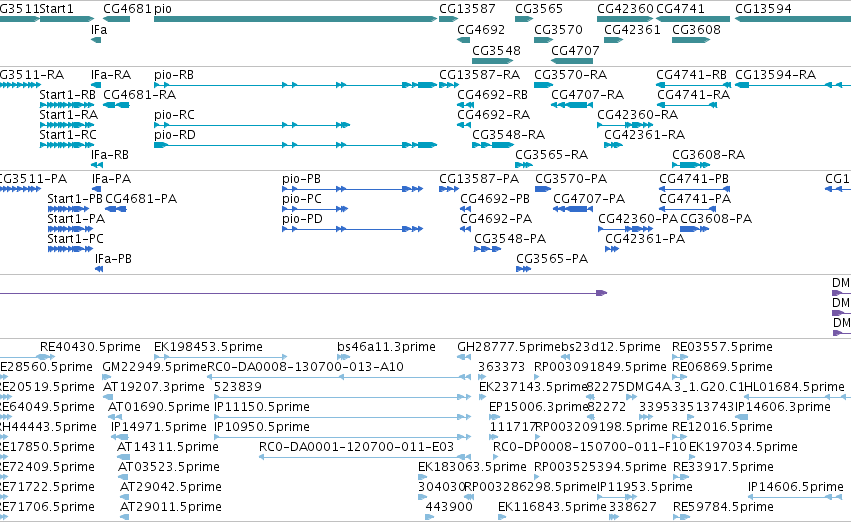Select the CG42360 gene label
This screenshot has height=522, width=851.
625,9
